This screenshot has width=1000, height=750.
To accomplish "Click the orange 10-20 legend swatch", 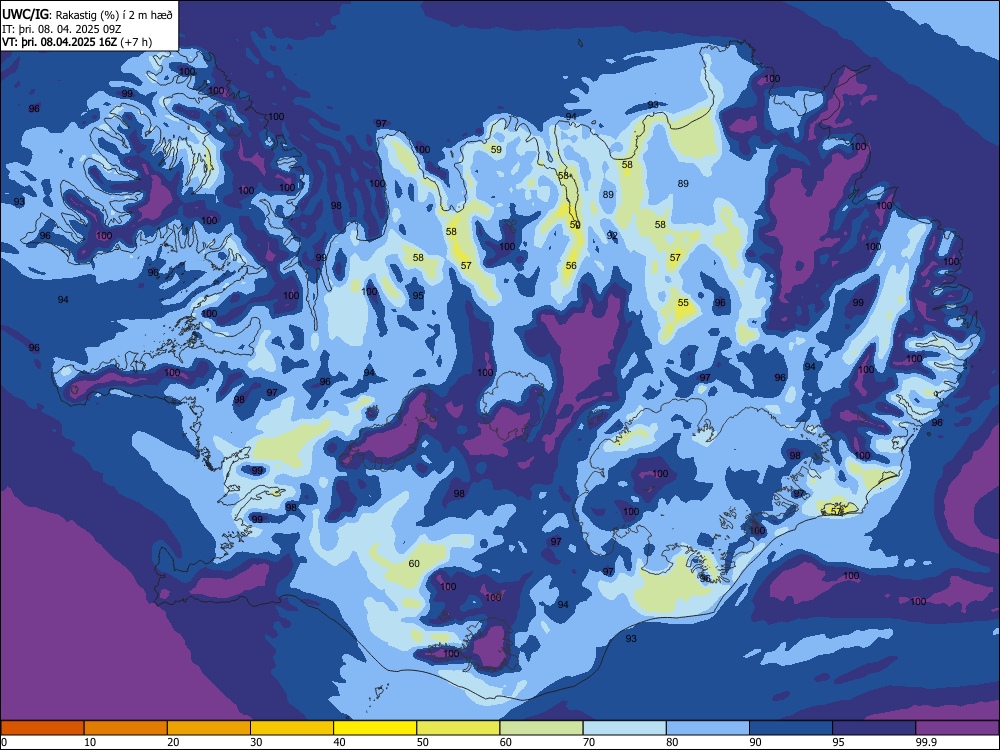I will (x=126, y=728).
